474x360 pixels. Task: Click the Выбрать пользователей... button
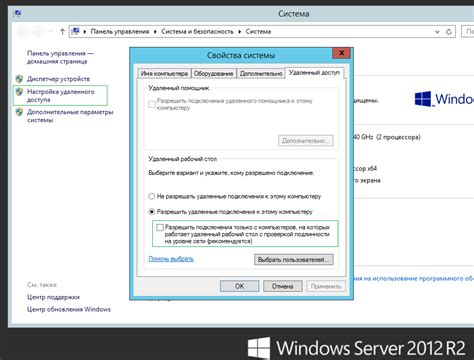click(294, 260)
